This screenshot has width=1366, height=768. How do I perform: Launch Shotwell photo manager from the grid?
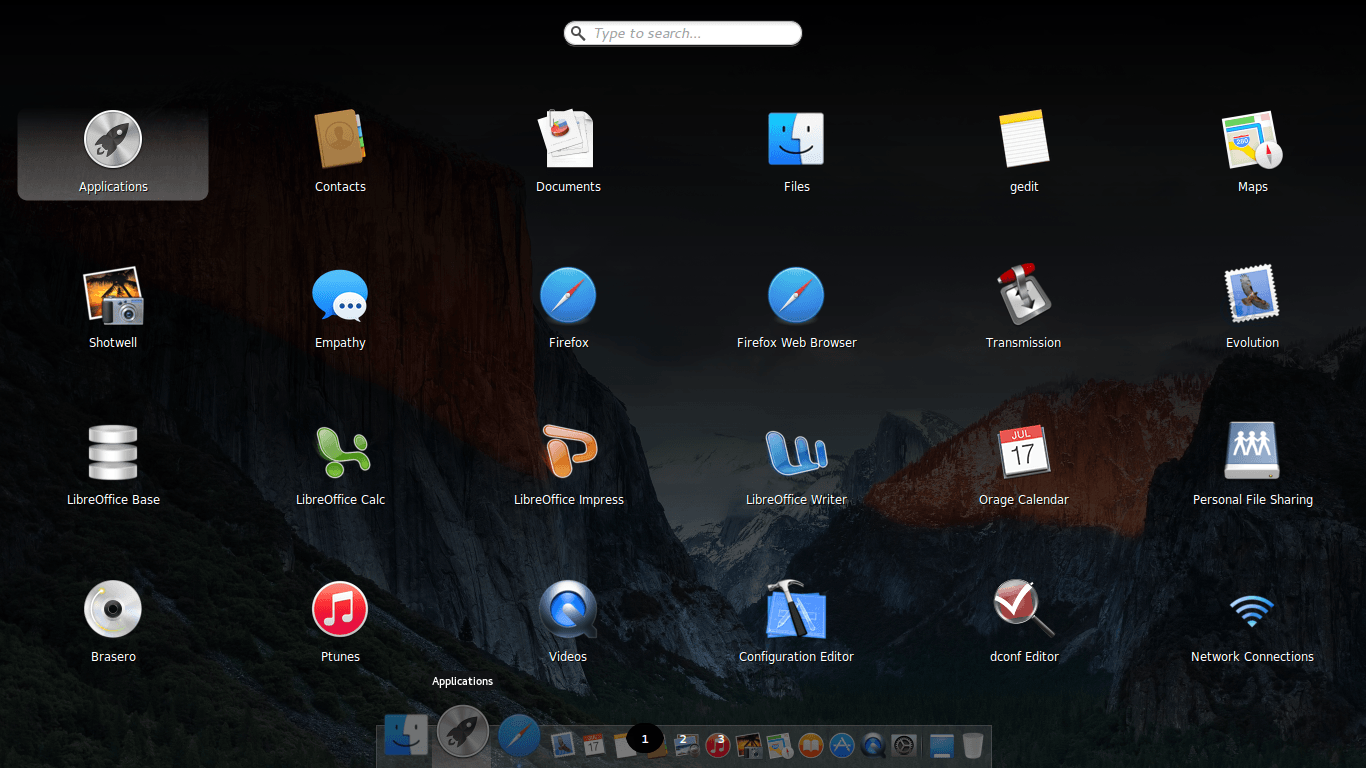[x=113, y=309]
